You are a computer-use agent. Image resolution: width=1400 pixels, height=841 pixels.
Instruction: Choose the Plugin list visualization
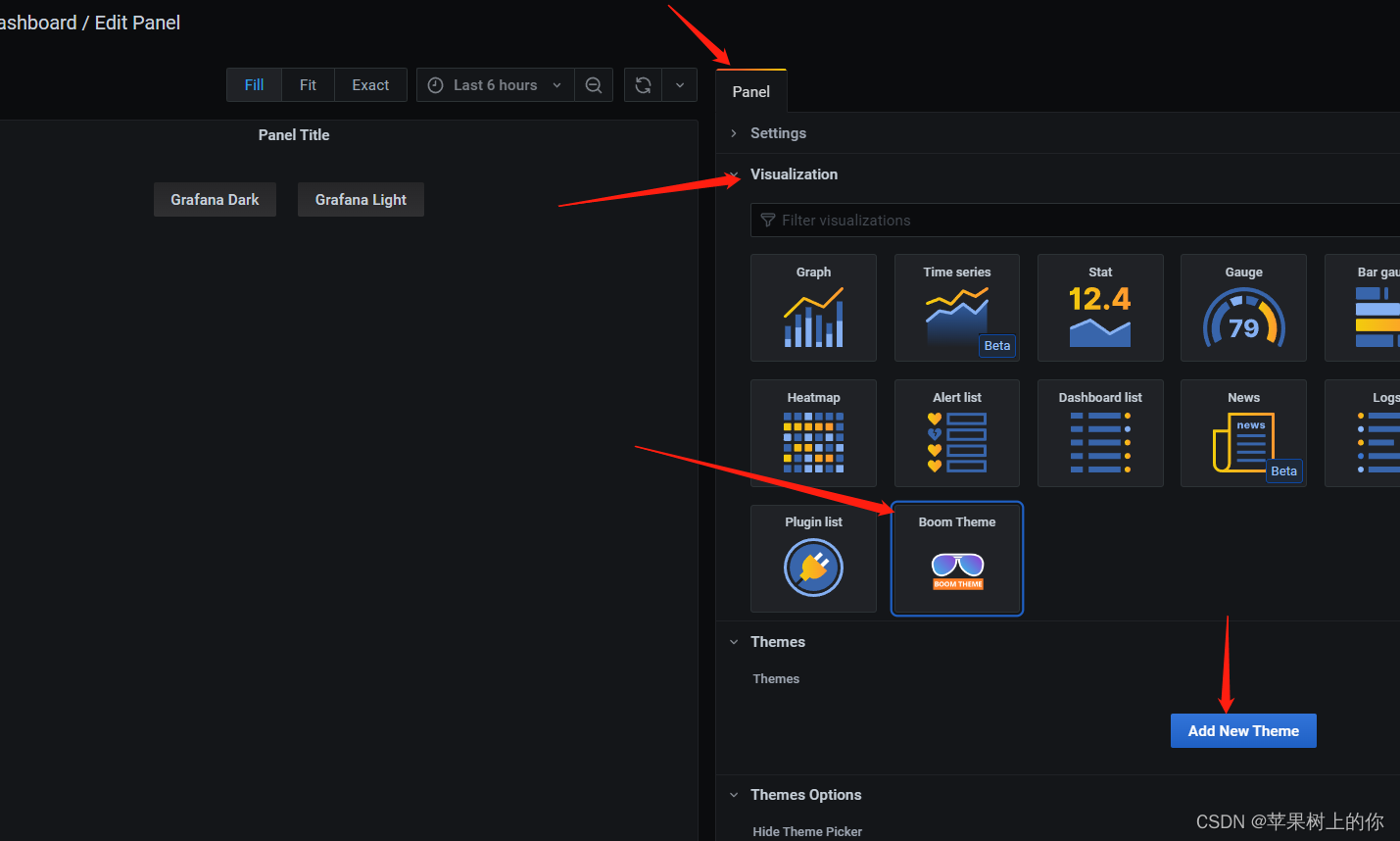coord(813,559)
